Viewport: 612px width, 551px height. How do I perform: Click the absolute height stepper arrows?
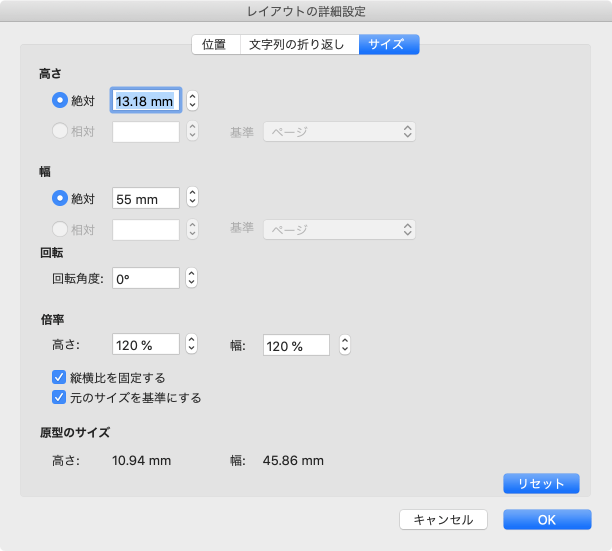click(193, 100)
